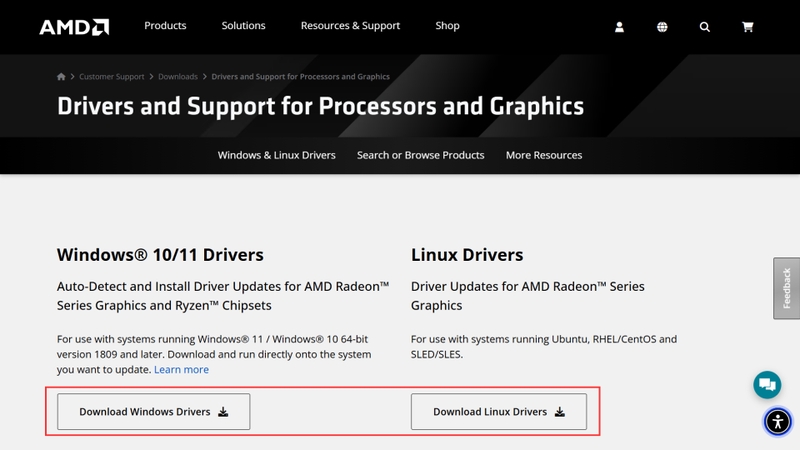Click Download Linux Drivers button
Viewport: 800px width, 450px height.
pyautogui.click(x=499, y=412)
